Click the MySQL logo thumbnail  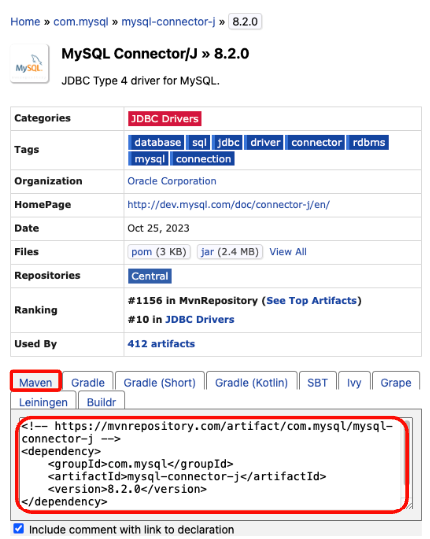click(30, 64)
